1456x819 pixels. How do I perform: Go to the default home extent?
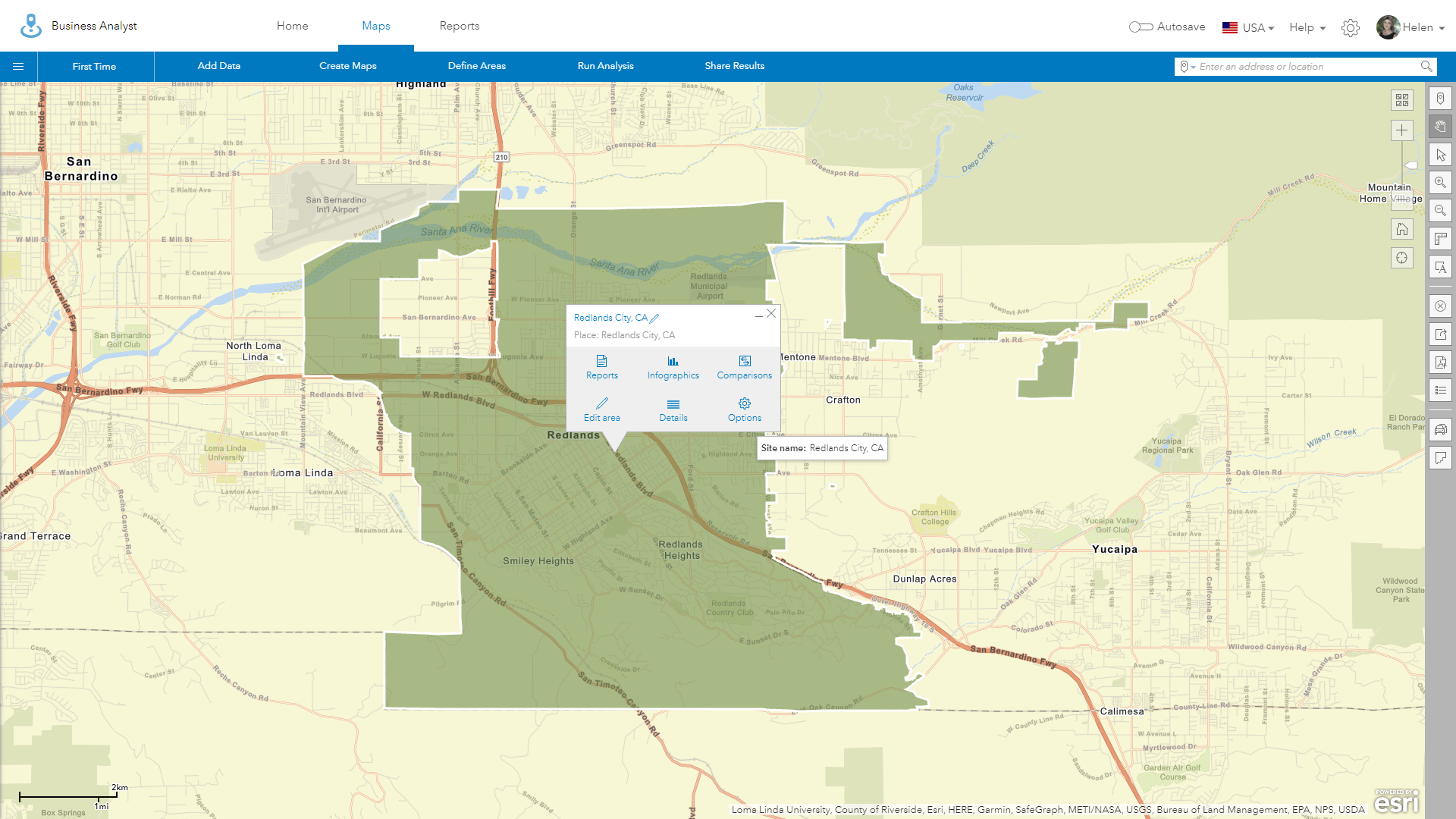click(1401, 229)
